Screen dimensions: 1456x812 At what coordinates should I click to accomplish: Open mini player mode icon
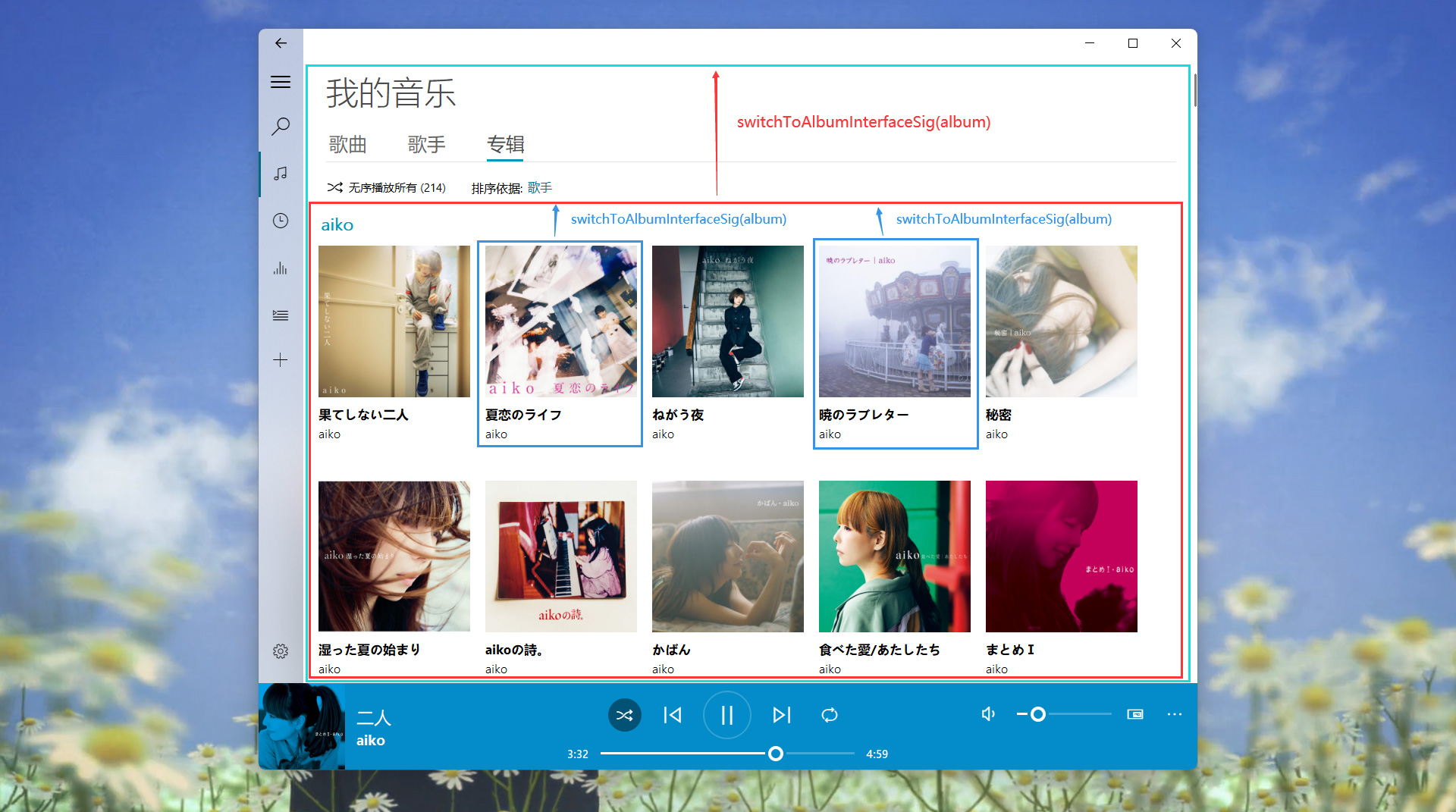pos(1135,714)
